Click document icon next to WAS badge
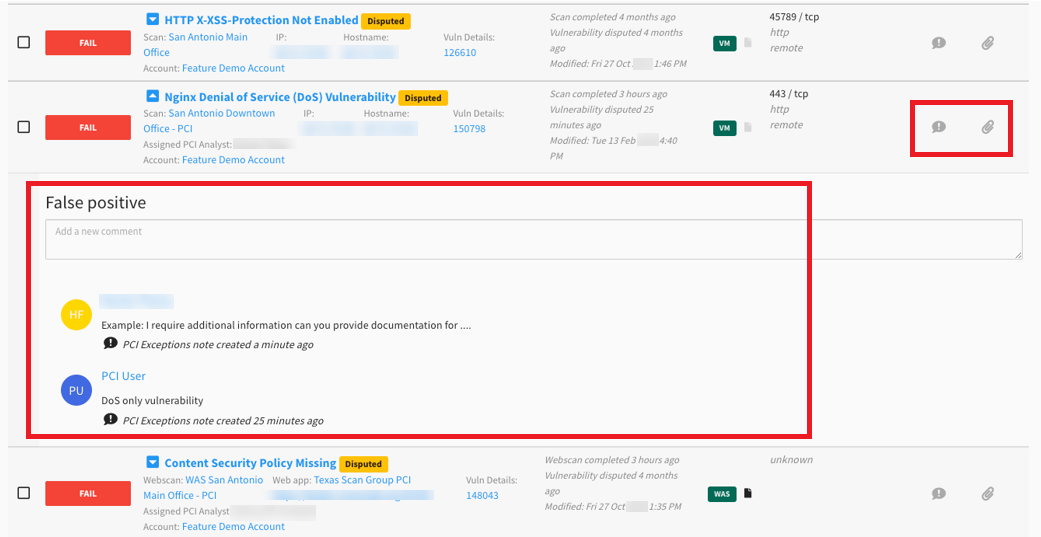The width and height of the screenshot is (1041, 537). (747, 493)
